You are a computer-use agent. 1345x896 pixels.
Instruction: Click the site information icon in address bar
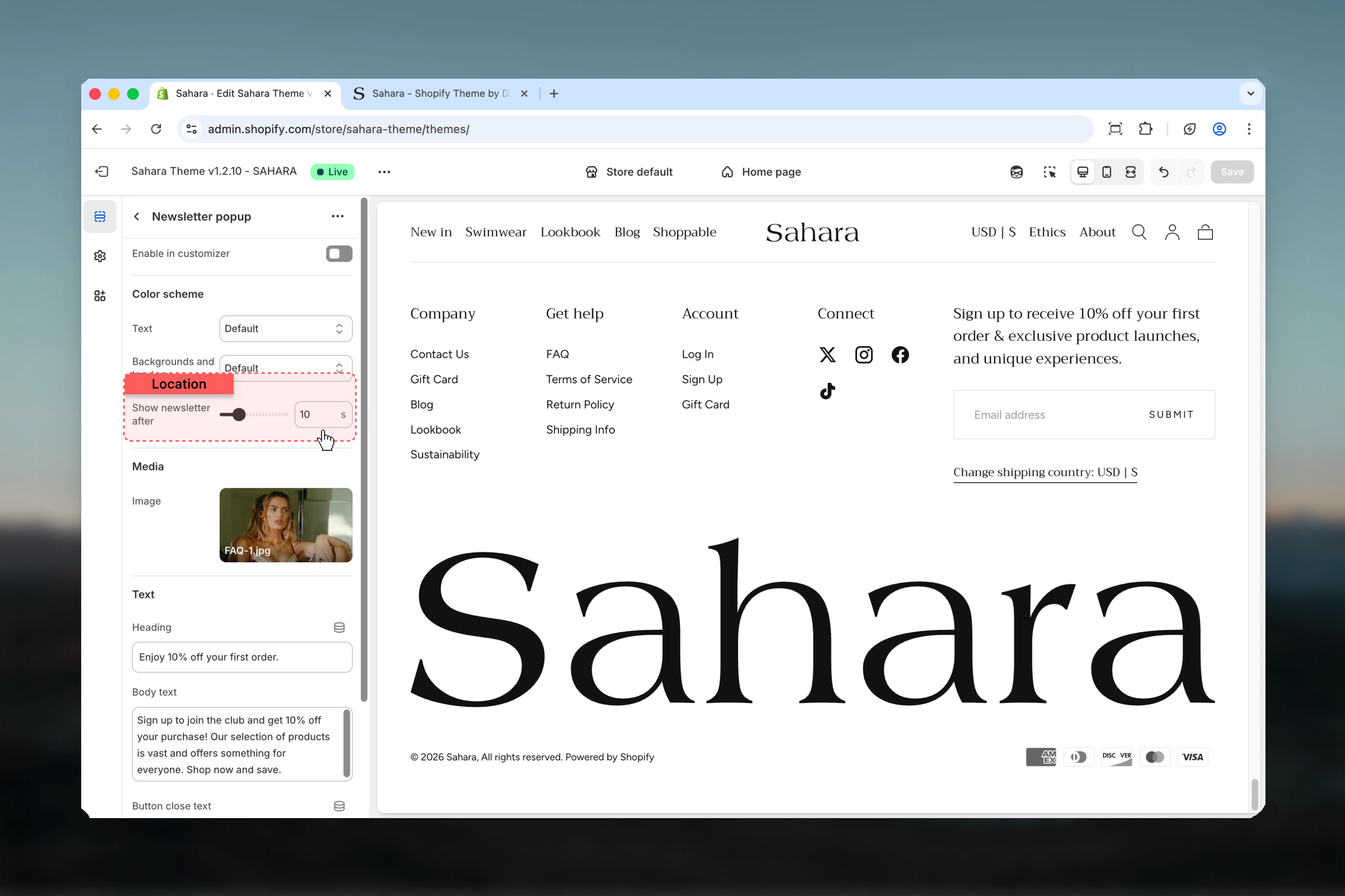192,129
